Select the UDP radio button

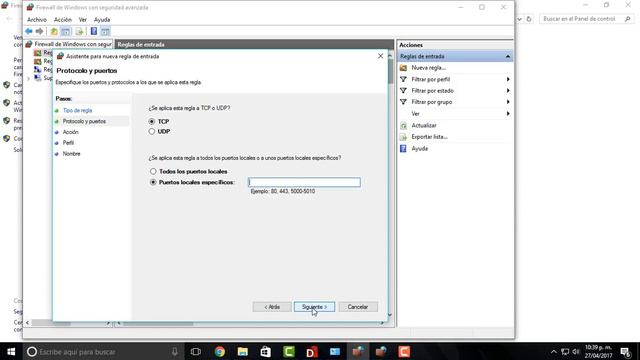coord(151,131)
